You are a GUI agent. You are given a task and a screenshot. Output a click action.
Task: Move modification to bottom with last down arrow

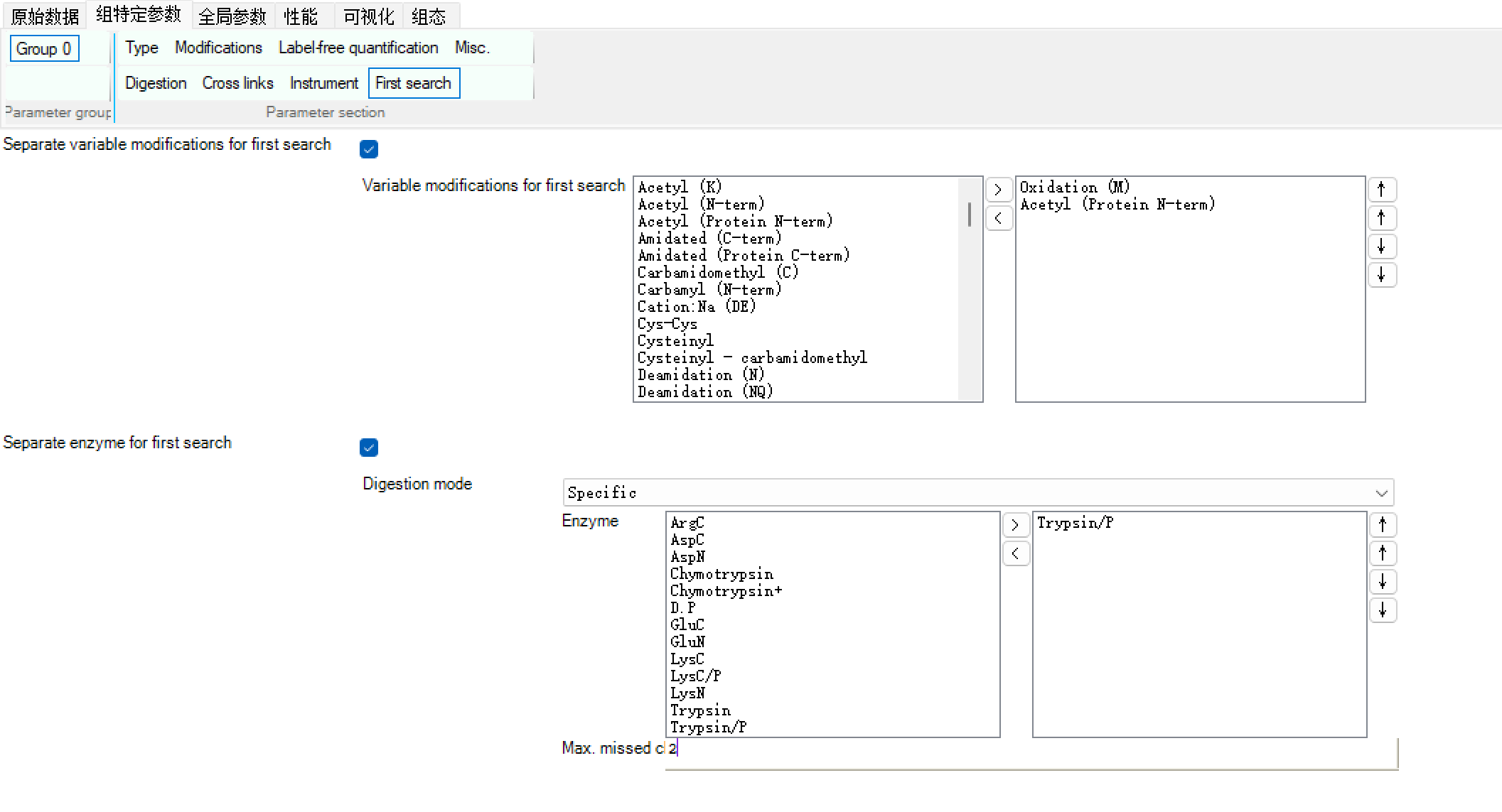pyautogui.click(x=1382, y=275)
